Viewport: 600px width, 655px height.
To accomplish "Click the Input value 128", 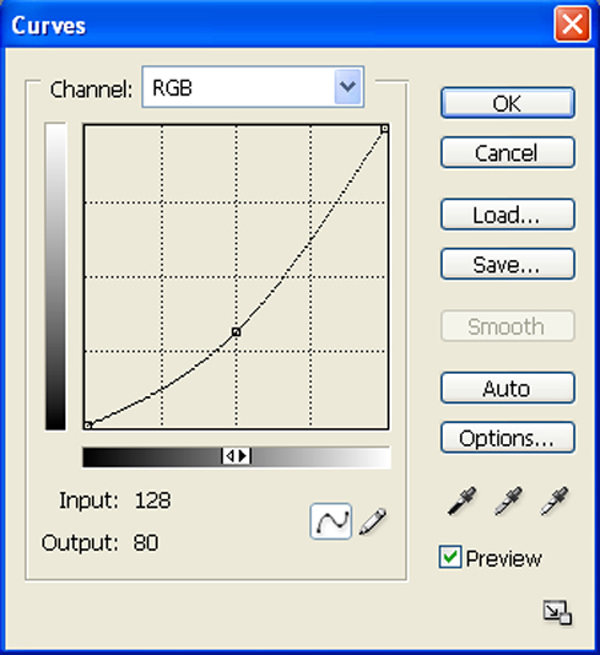I will pos(153,500).
